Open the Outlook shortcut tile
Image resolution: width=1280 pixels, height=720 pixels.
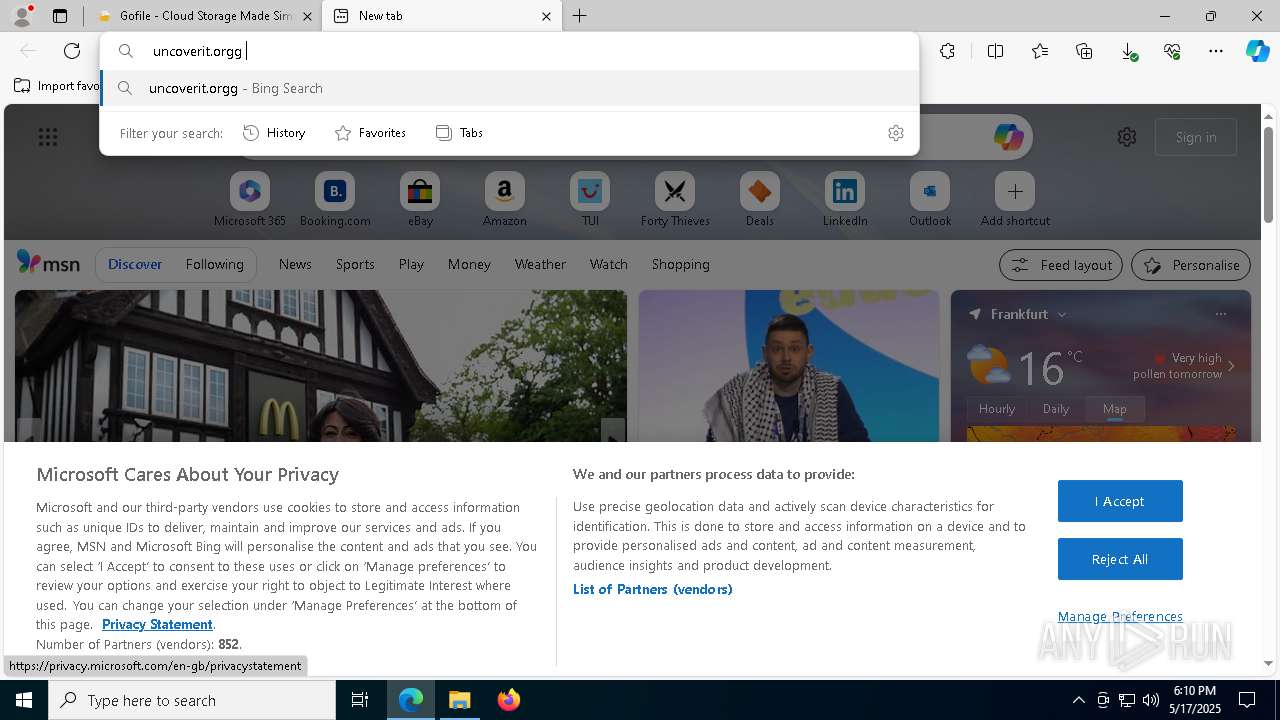[930, 200]
